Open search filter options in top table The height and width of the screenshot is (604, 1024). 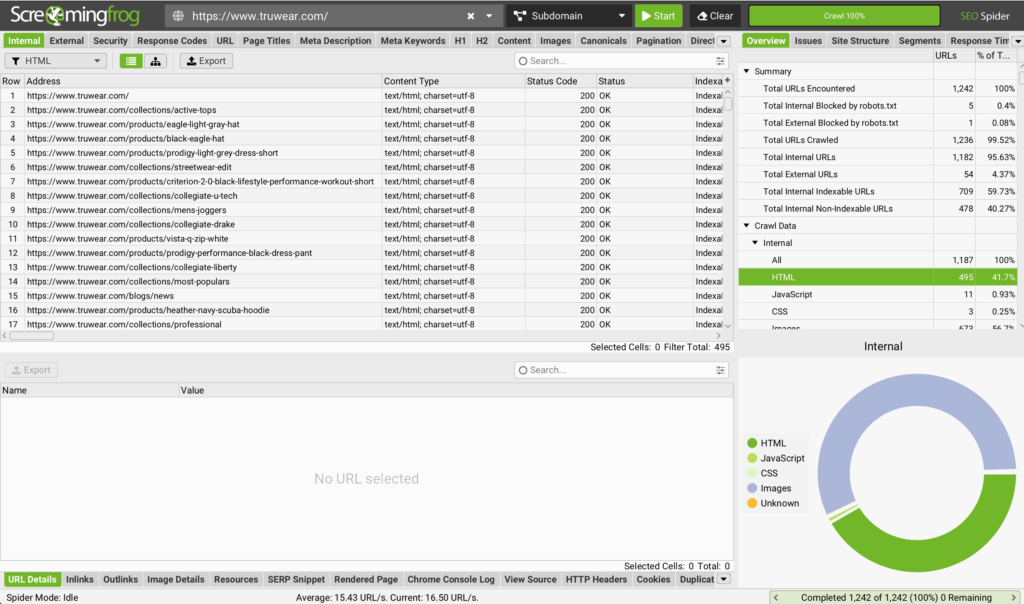[721, 61]
